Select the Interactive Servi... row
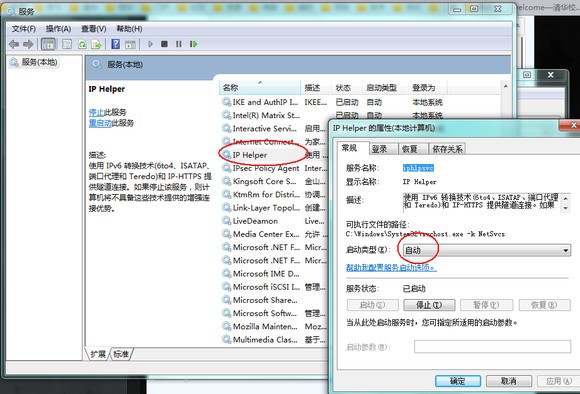This screenshot has height=394, width=580. [274, 128]
